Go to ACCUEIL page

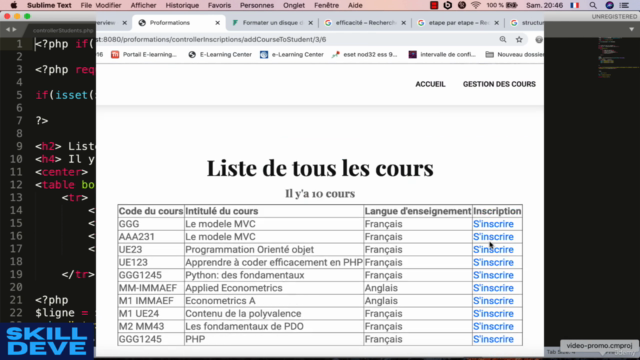coord(430,84)
